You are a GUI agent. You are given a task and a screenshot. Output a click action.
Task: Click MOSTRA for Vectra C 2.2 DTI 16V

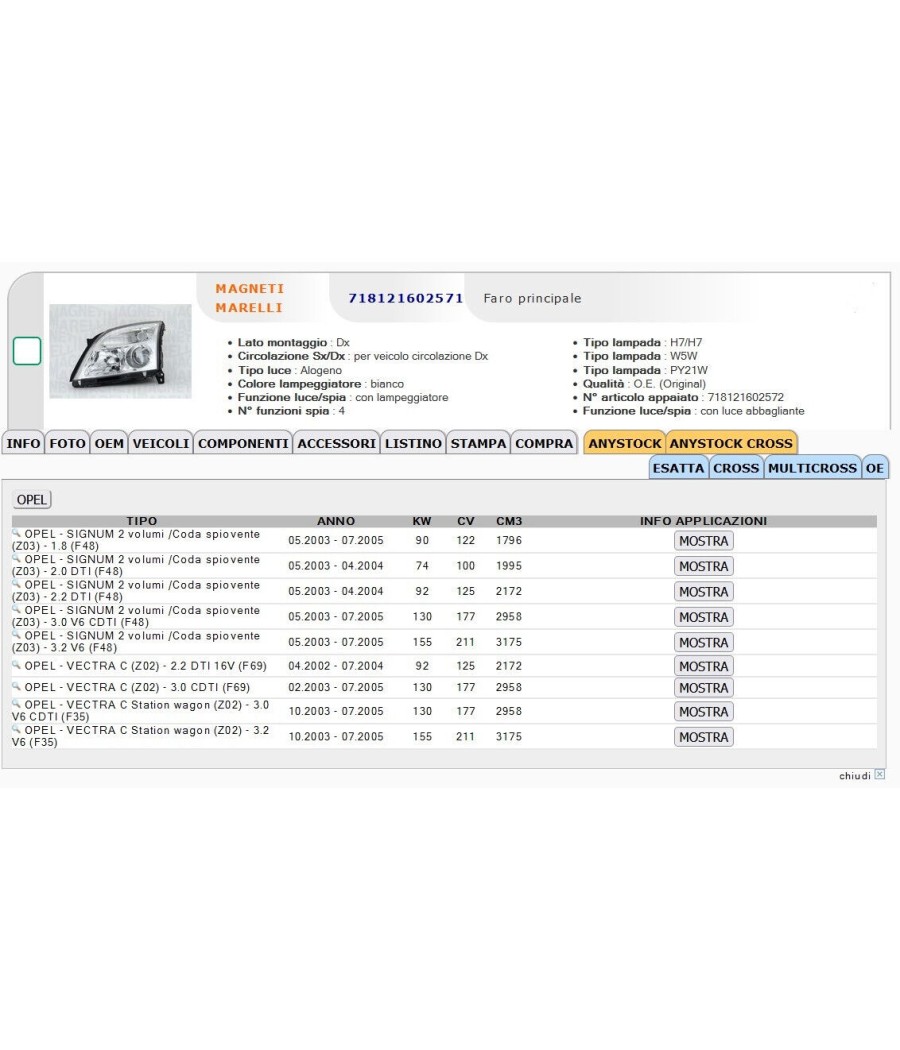(x=703, y=666)
